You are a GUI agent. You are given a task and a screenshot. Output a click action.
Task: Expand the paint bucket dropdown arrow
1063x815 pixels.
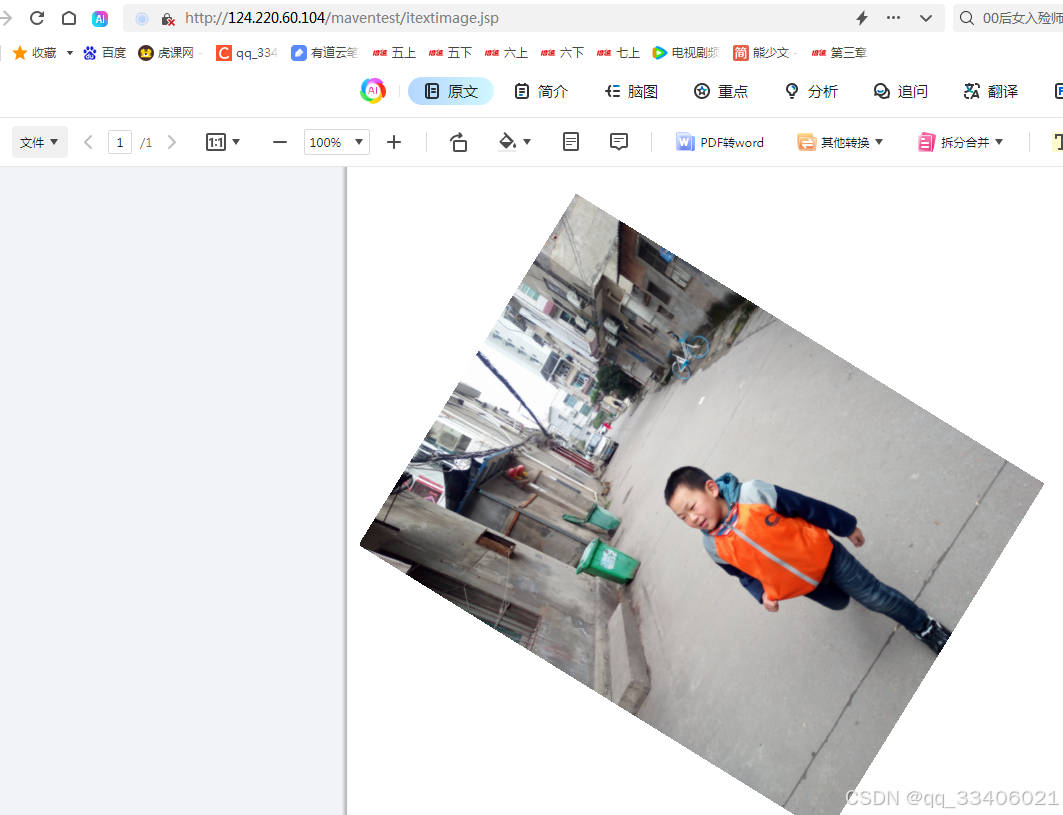coord(527,142)
